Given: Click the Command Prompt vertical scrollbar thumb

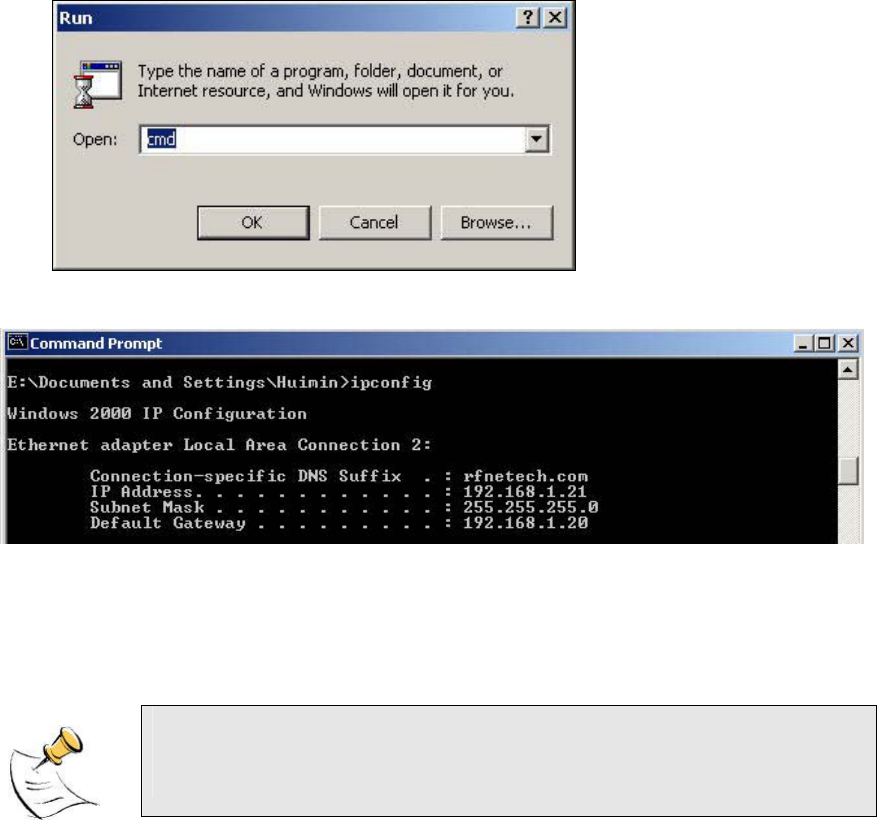Looking at the screenshot, I should [x=848, y=471].
